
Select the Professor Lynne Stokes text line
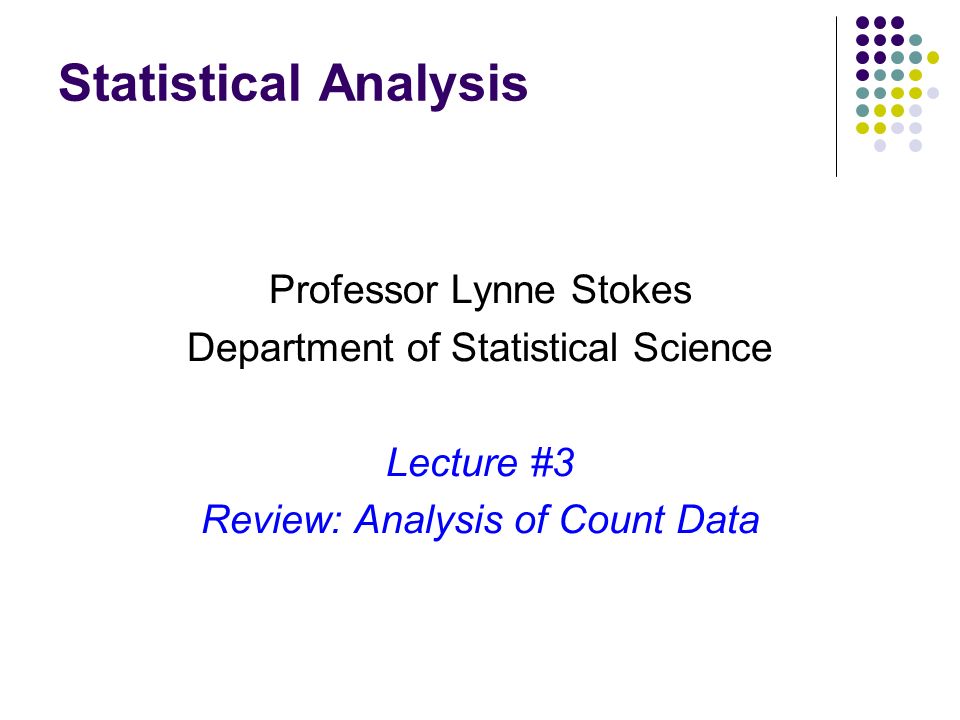click(481, 290)
